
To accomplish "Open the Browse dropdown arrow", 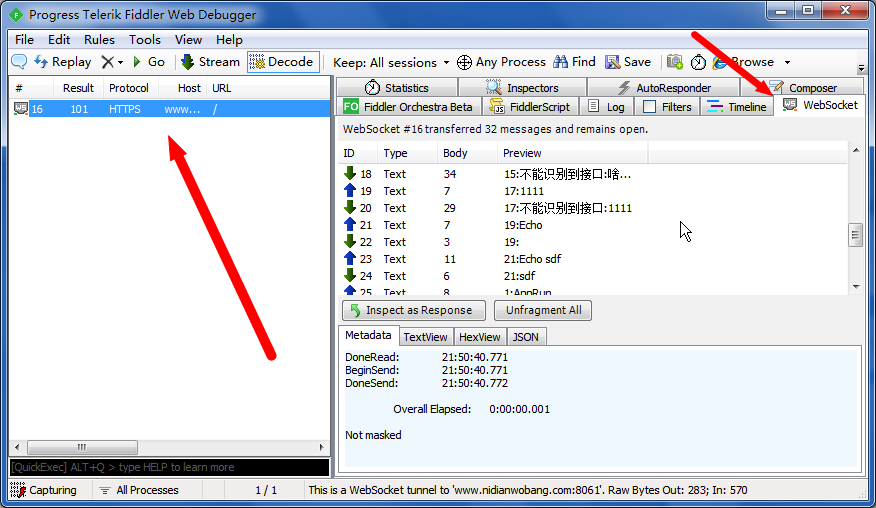I will pos(787,63).
